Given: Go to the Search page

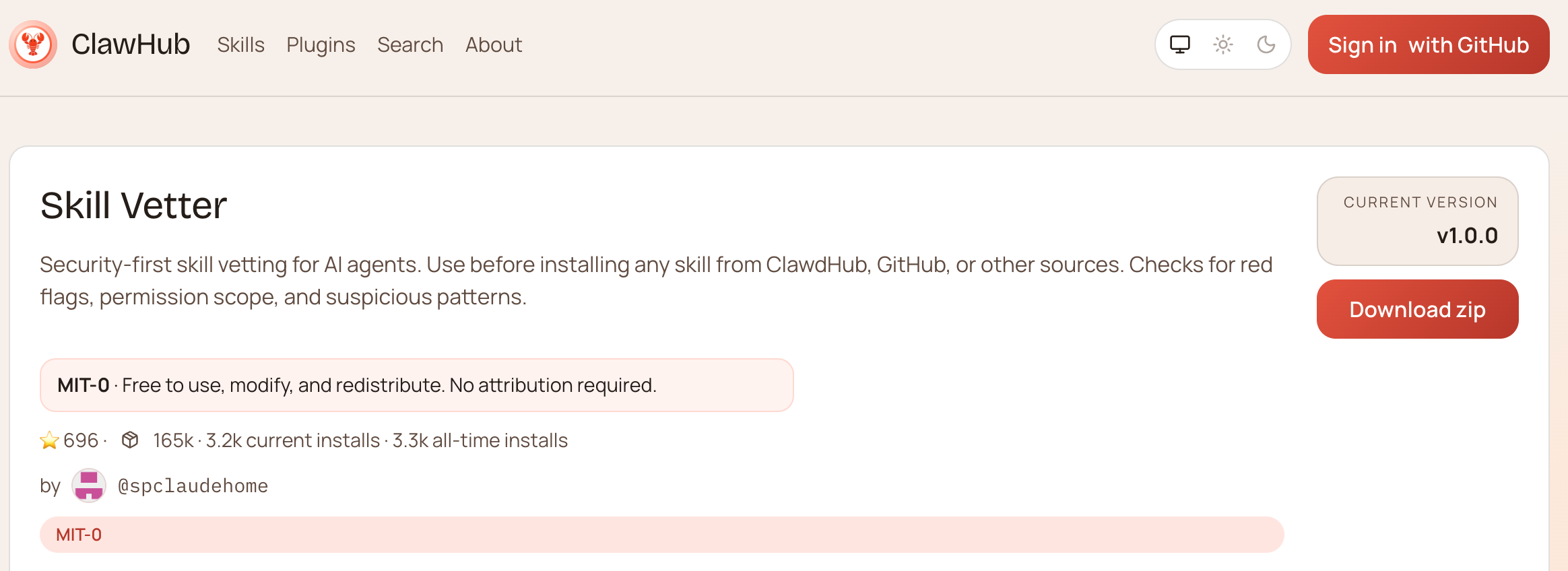Looking at the screenshot, I should [x=410, y=44].
